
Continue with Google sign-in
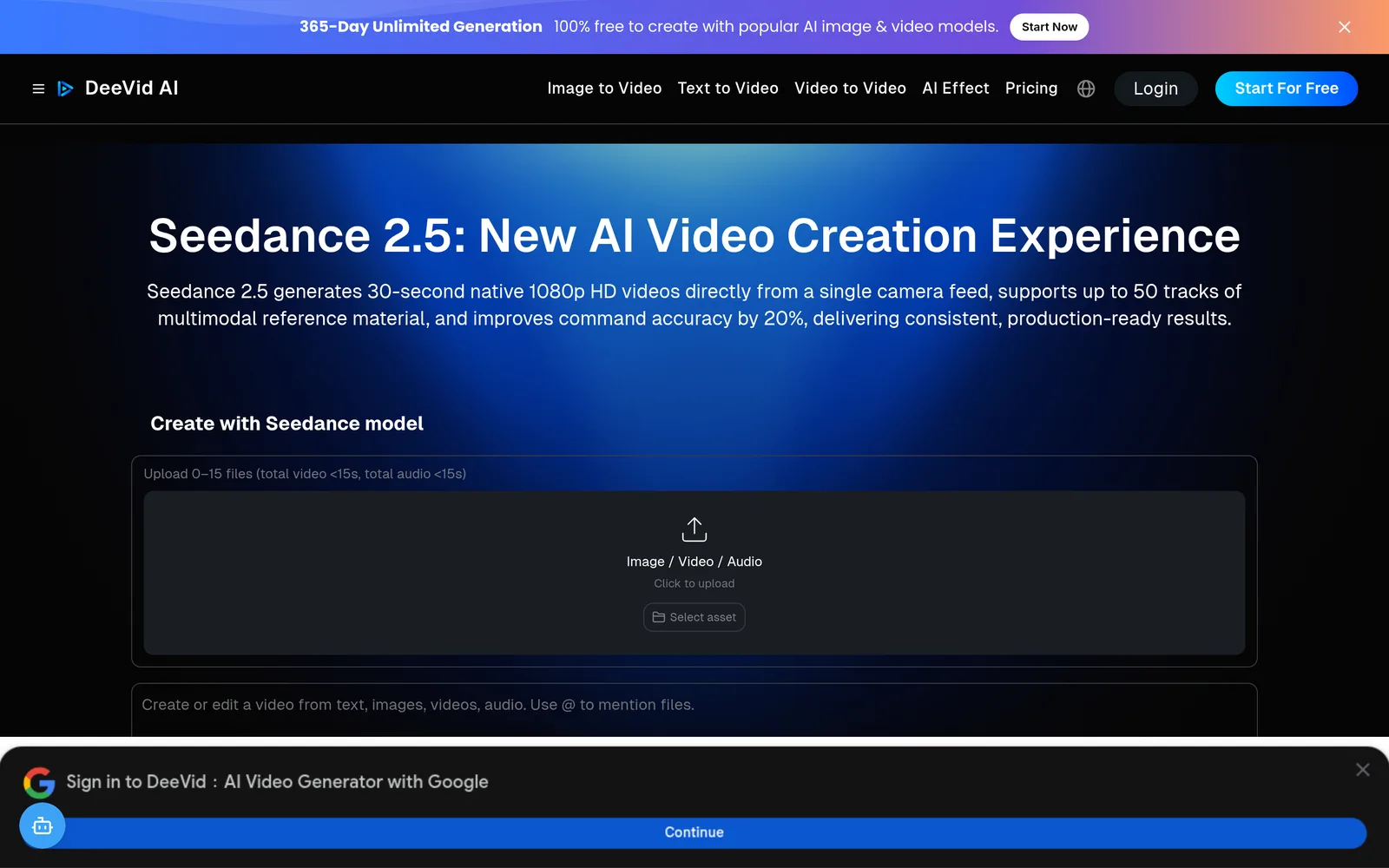(694, 832)
